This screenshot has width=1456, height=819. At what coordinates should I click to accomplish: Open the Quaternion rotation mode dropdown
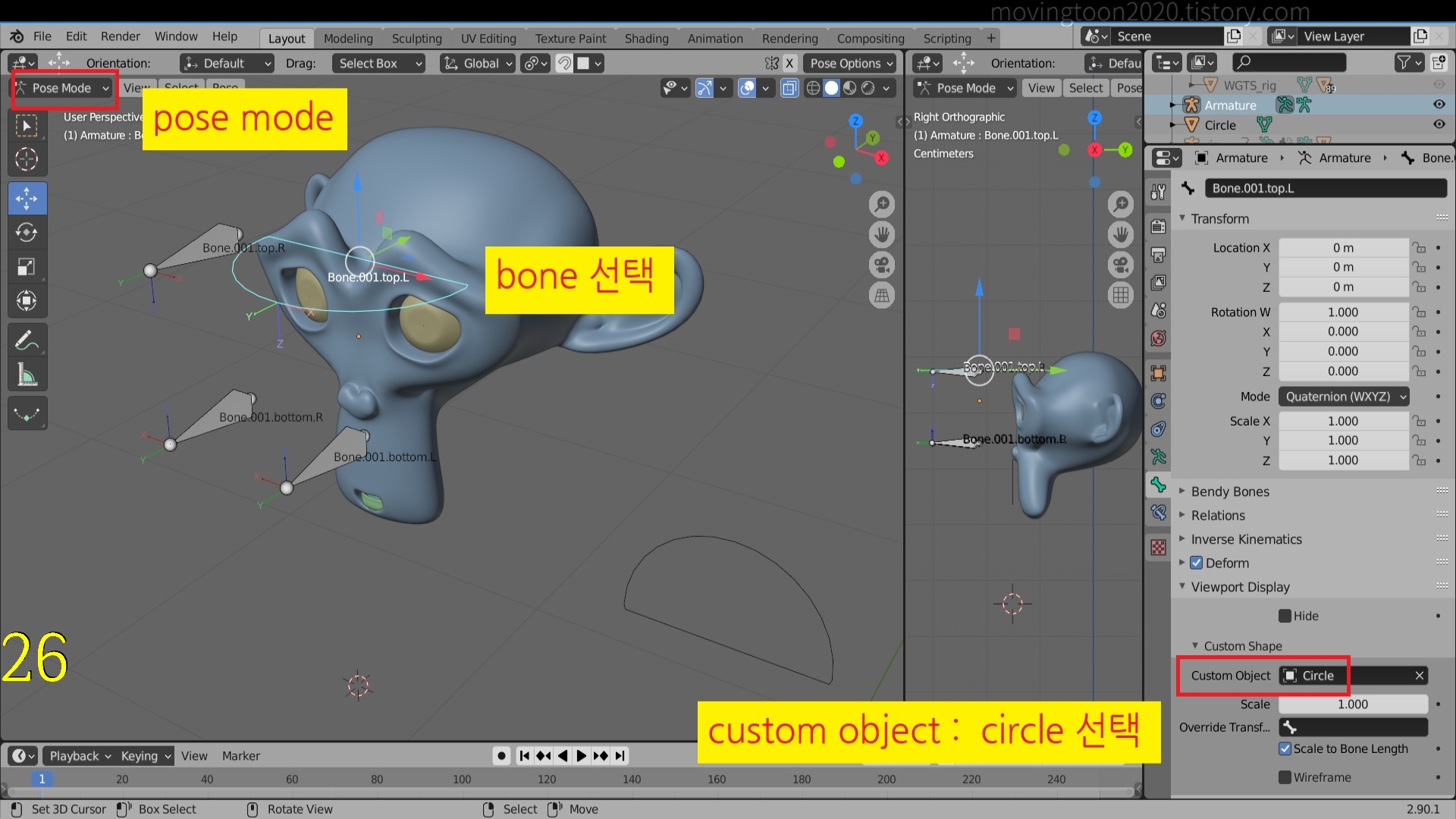point(1344,397)
